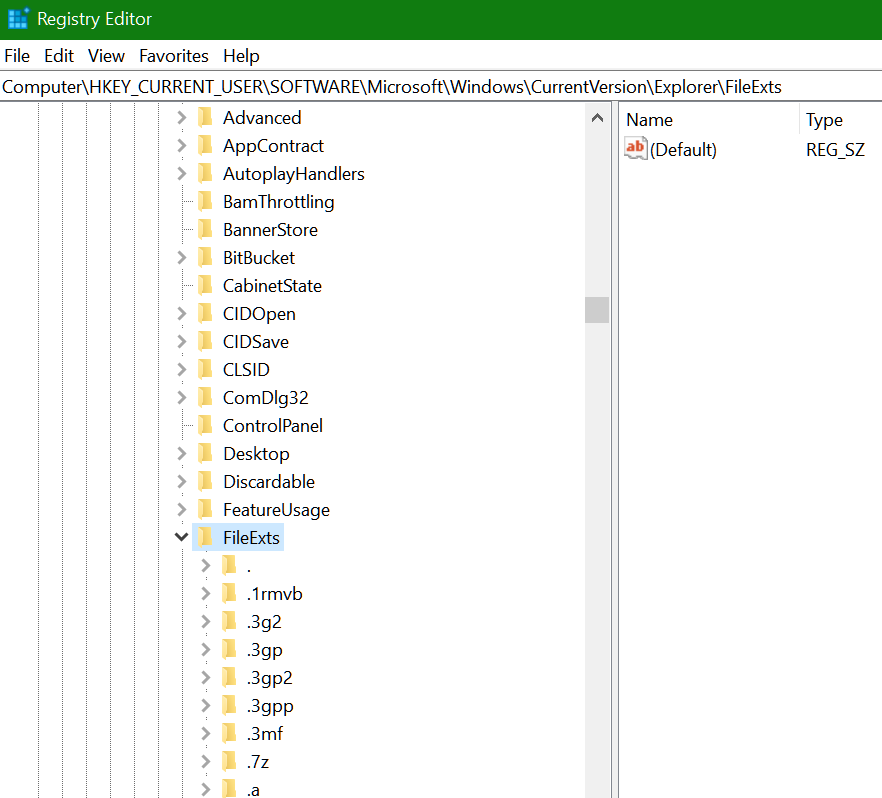
Task: Expand the .1rmvb subkey
Action: click(x=205, y=593)
